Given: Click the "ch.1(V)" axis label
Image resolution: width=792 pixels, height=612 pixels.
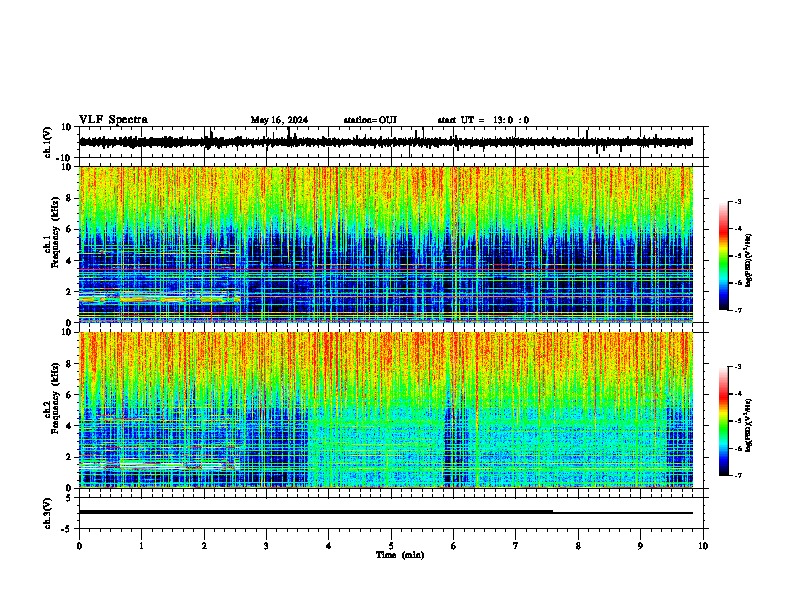Looking at the screenshot, I should click(48, 142).
